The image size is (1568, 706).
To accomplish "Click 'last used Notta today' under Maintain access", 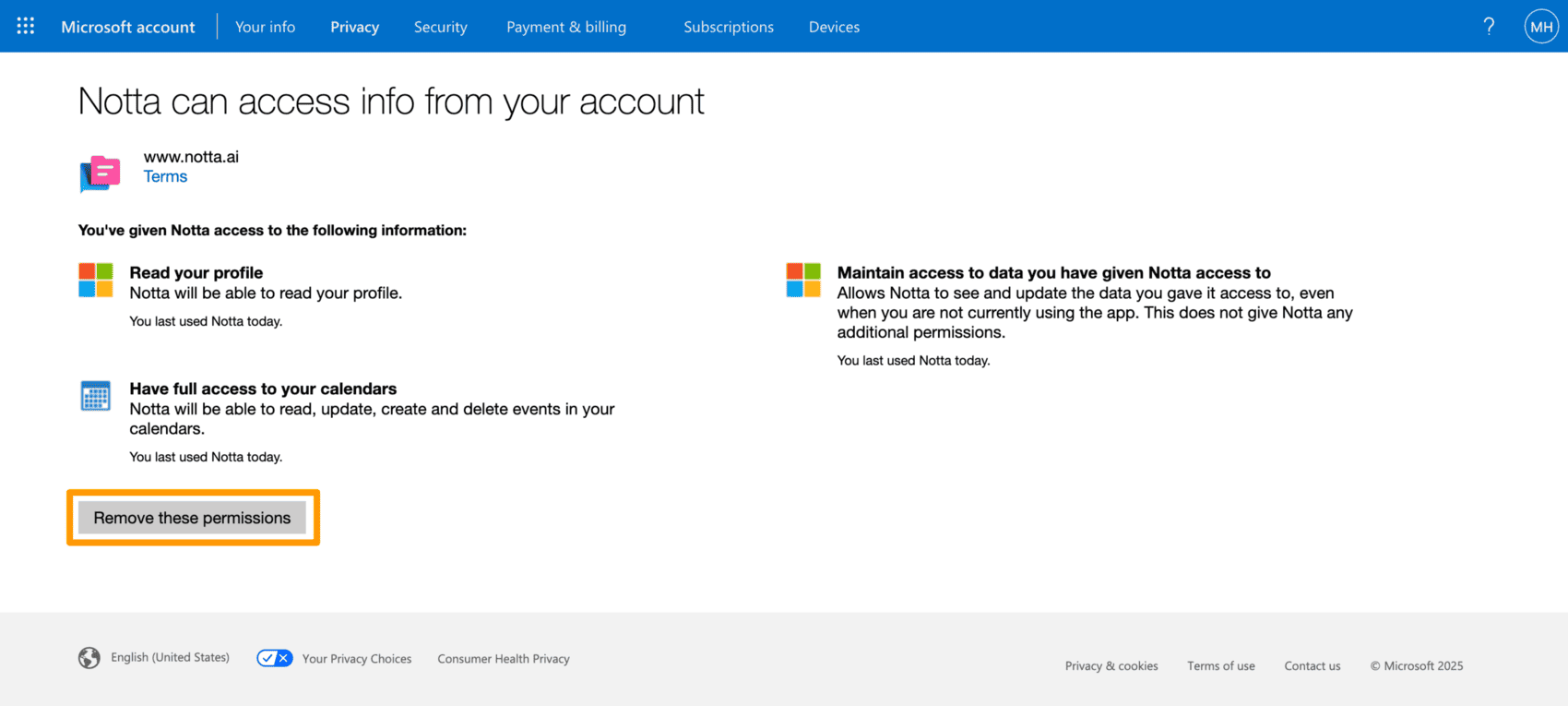I will pos(913,361).
